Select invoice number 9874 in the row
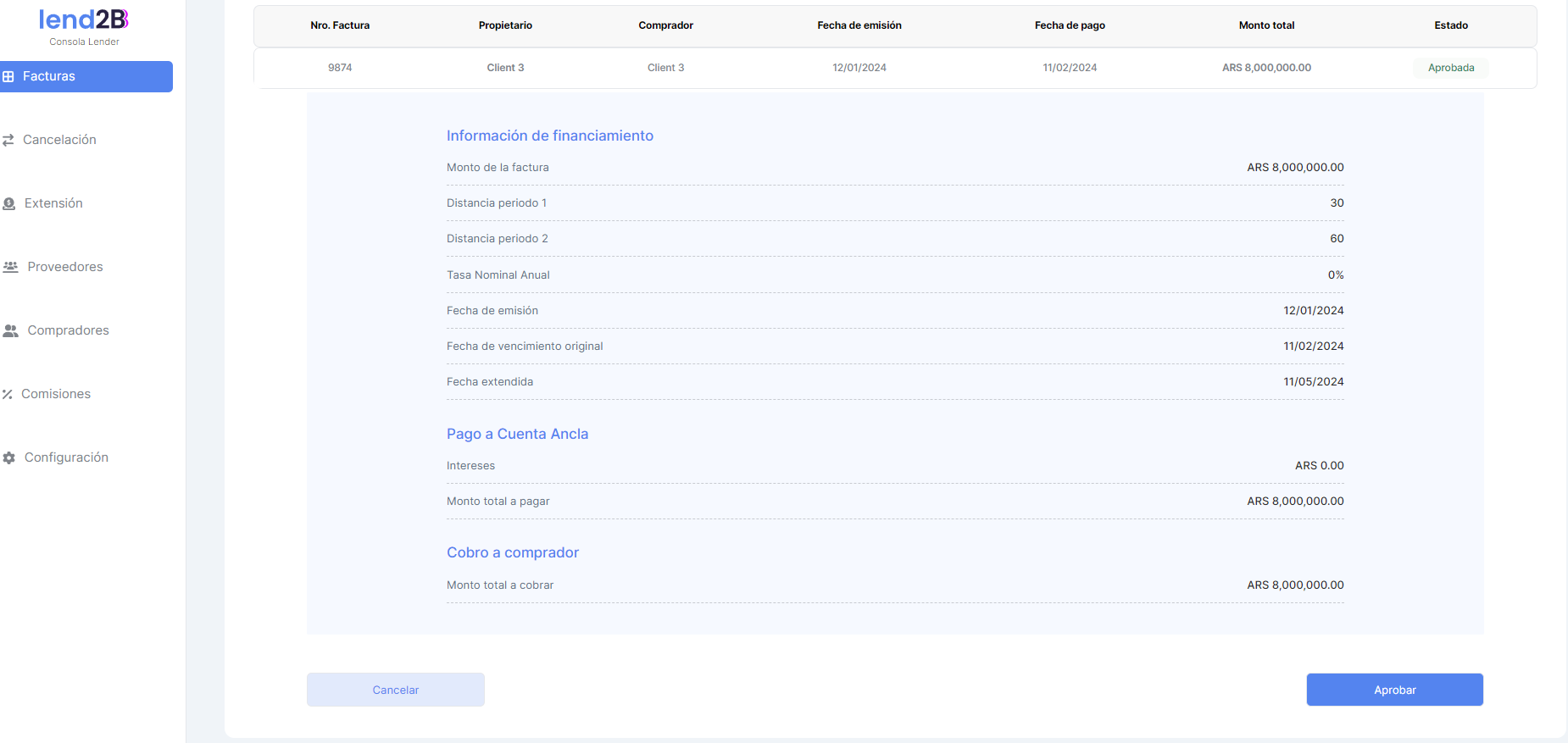Screen dimensions: 1568x743 point(340,68)
